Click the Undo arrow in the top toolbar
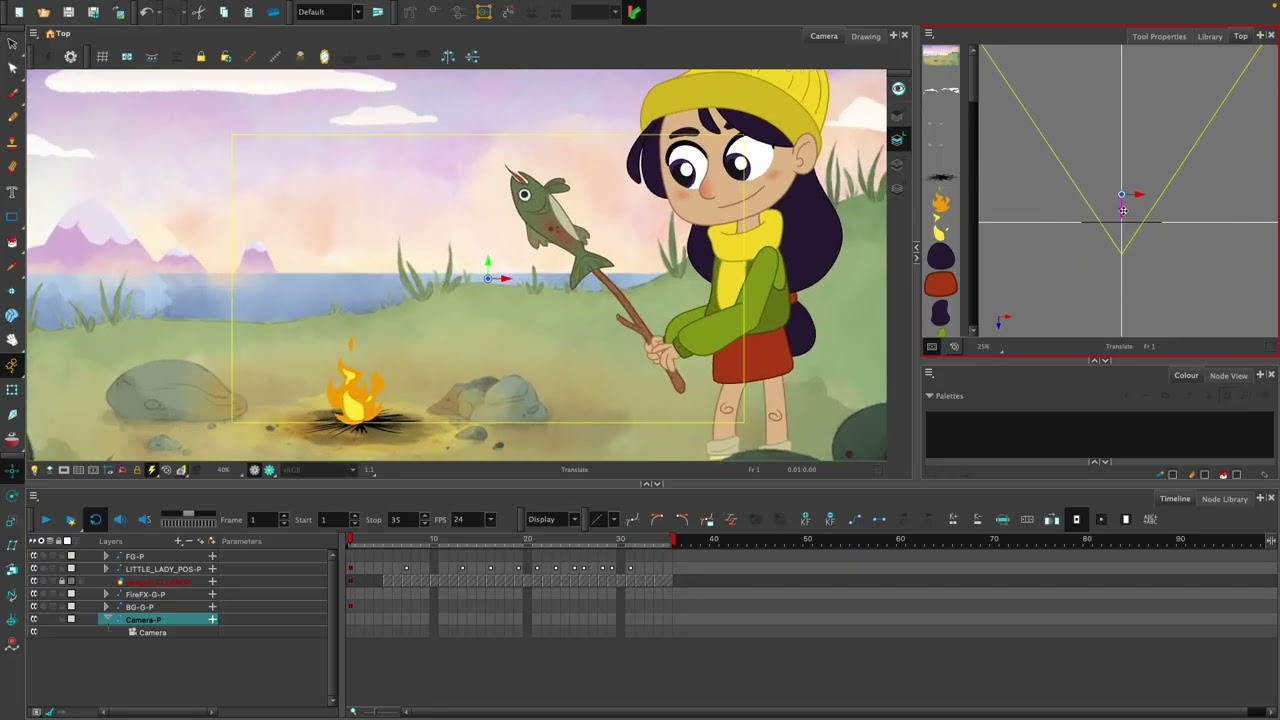This screenshot has height=720, width=1280. point(146,12)
